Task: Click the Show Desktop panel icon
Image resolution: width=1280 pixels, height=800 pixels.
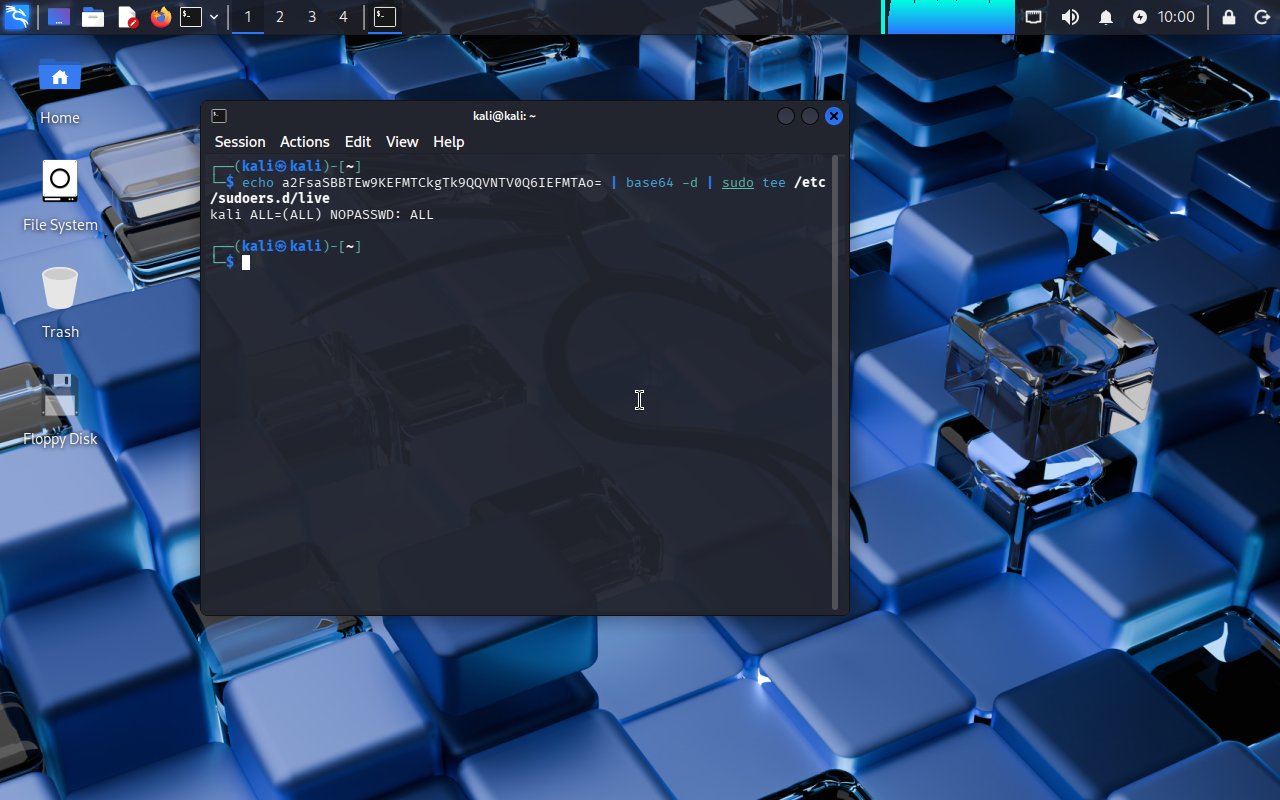Action: point(59,17)
